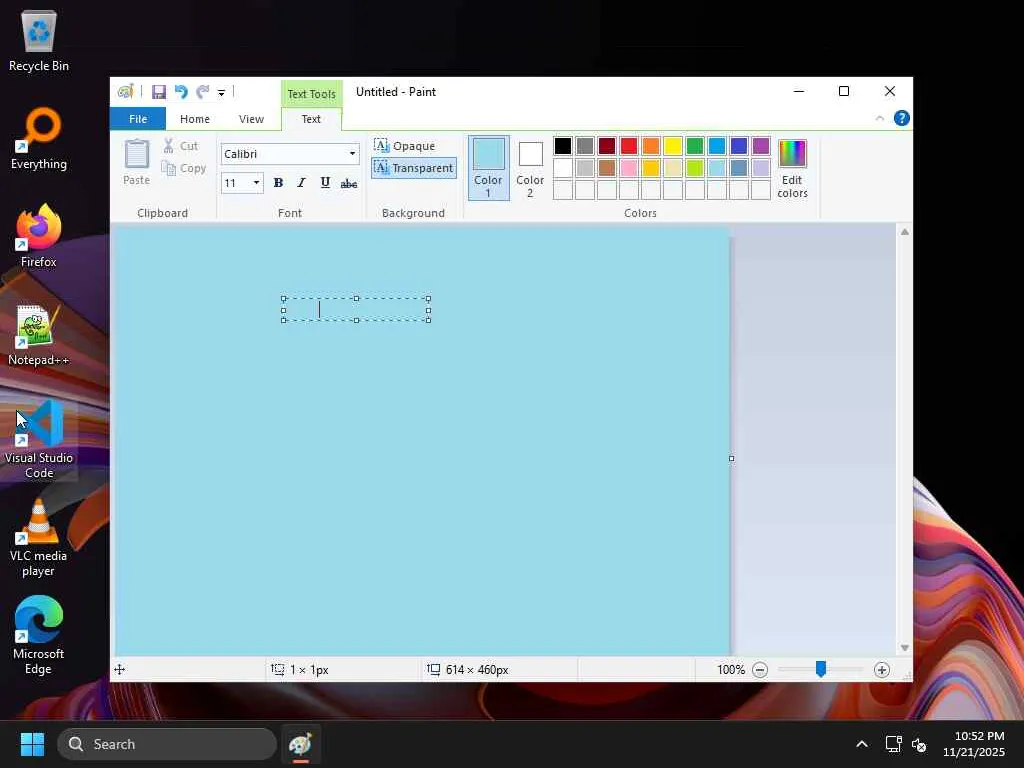Switch to the View tab

tap(251, 119)
